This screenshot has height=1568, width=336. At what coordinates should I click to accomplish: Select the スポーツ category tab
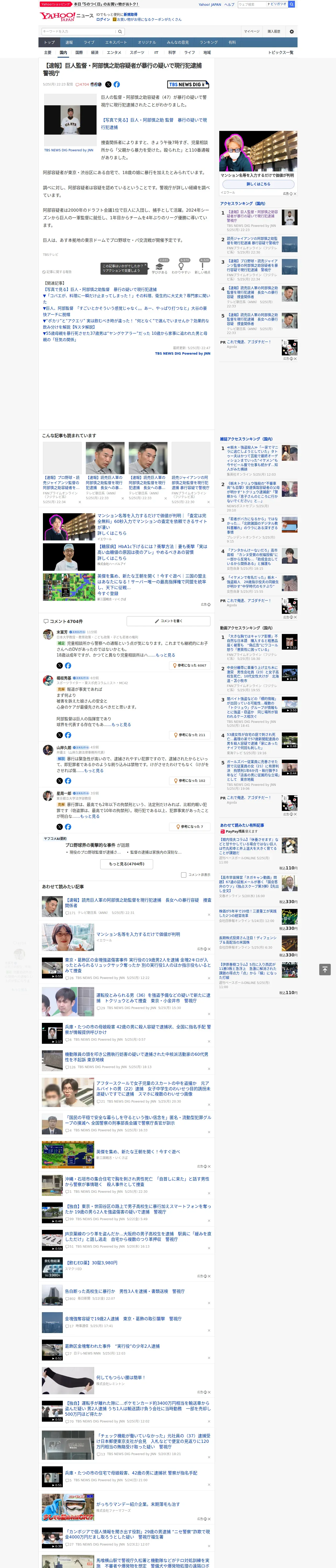pyautogui.click(x=137, y=52)
